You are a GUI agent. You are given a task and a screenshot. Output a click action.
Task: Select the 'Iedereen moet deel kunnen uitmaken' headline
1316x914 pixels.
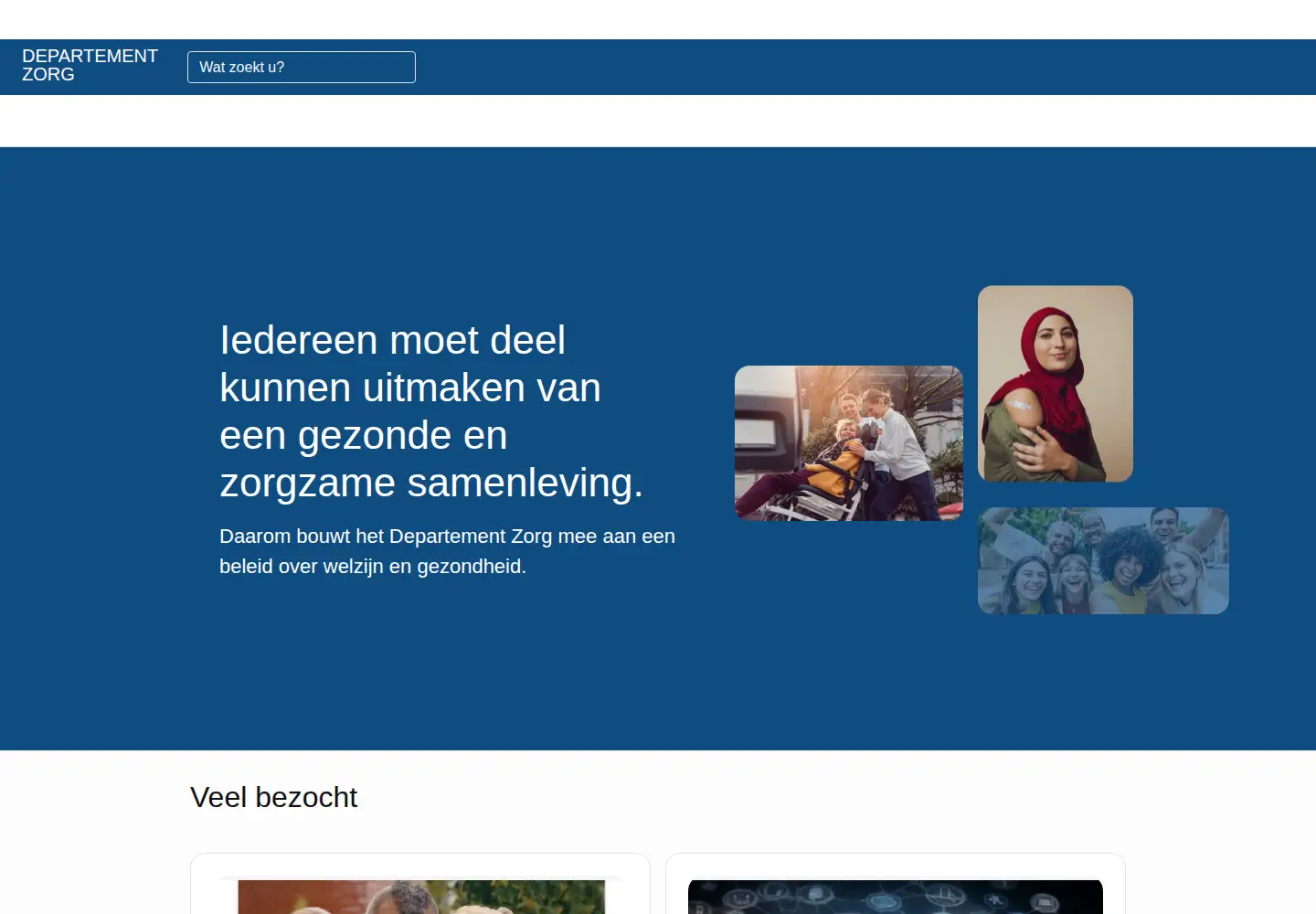[431, 411]
